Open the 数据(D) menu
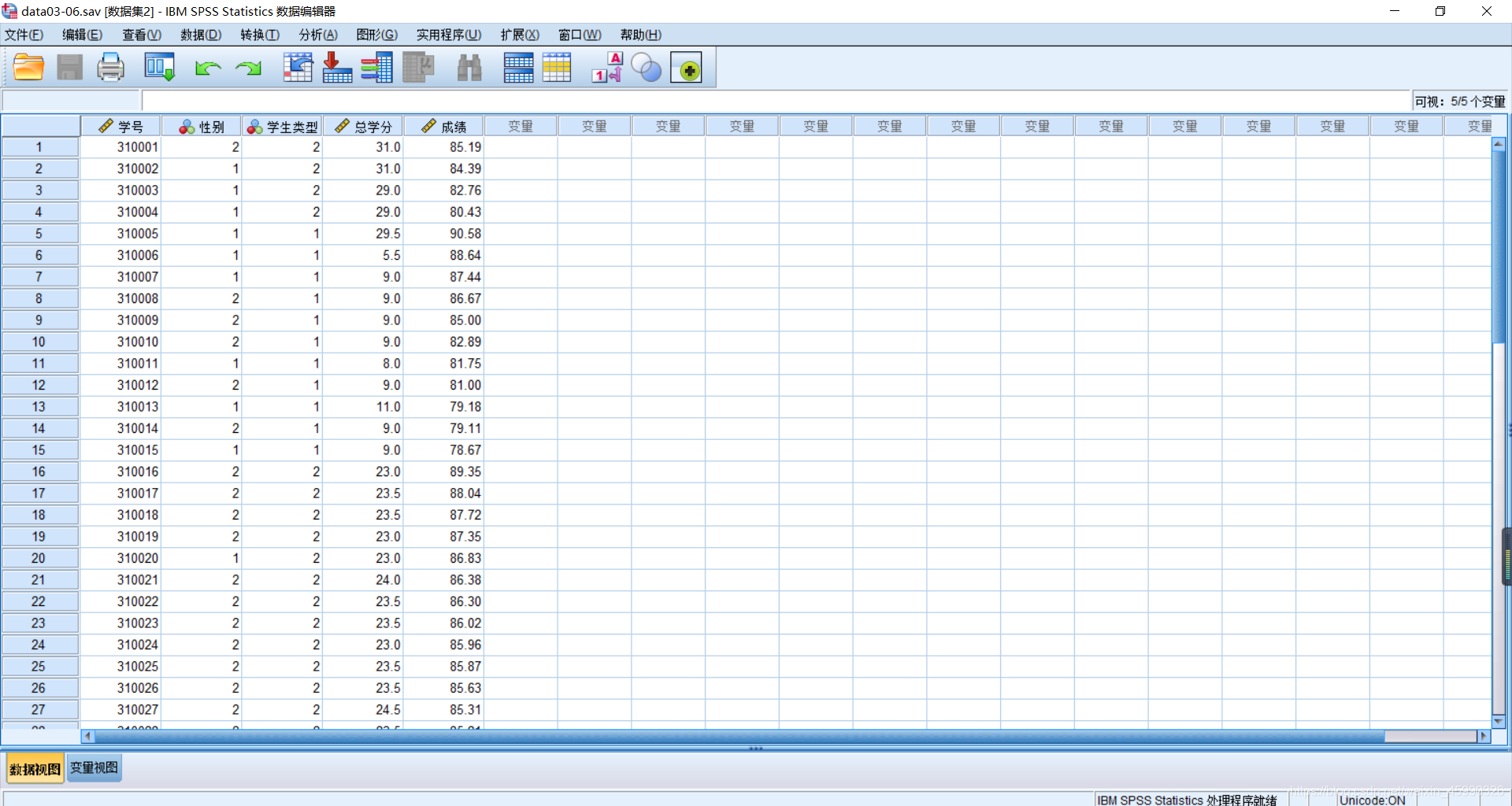 coord(201,35)
